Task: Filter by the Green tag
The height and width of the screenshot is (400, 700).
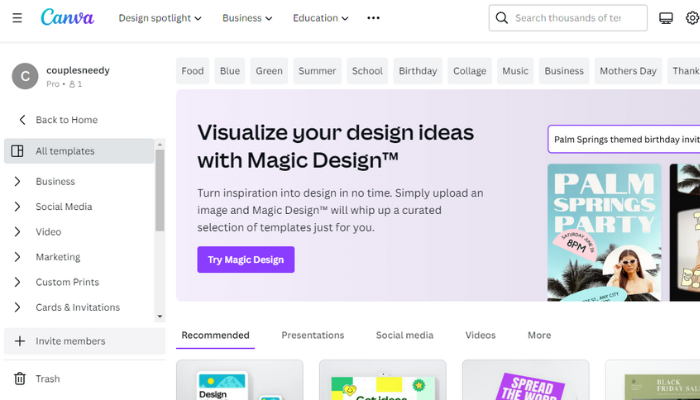Action: click(x=269, y=71)
